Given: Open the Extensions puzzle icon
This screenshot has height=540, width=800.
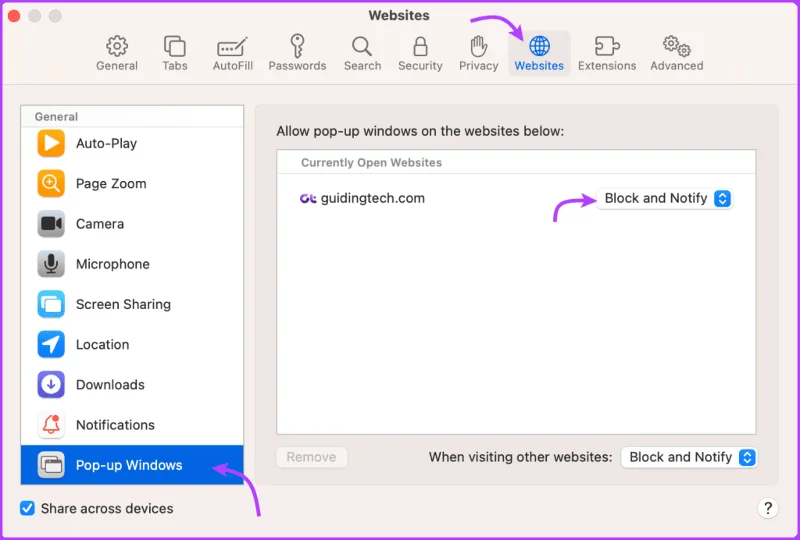Looking at the screenshot, I should coord(607,46).
